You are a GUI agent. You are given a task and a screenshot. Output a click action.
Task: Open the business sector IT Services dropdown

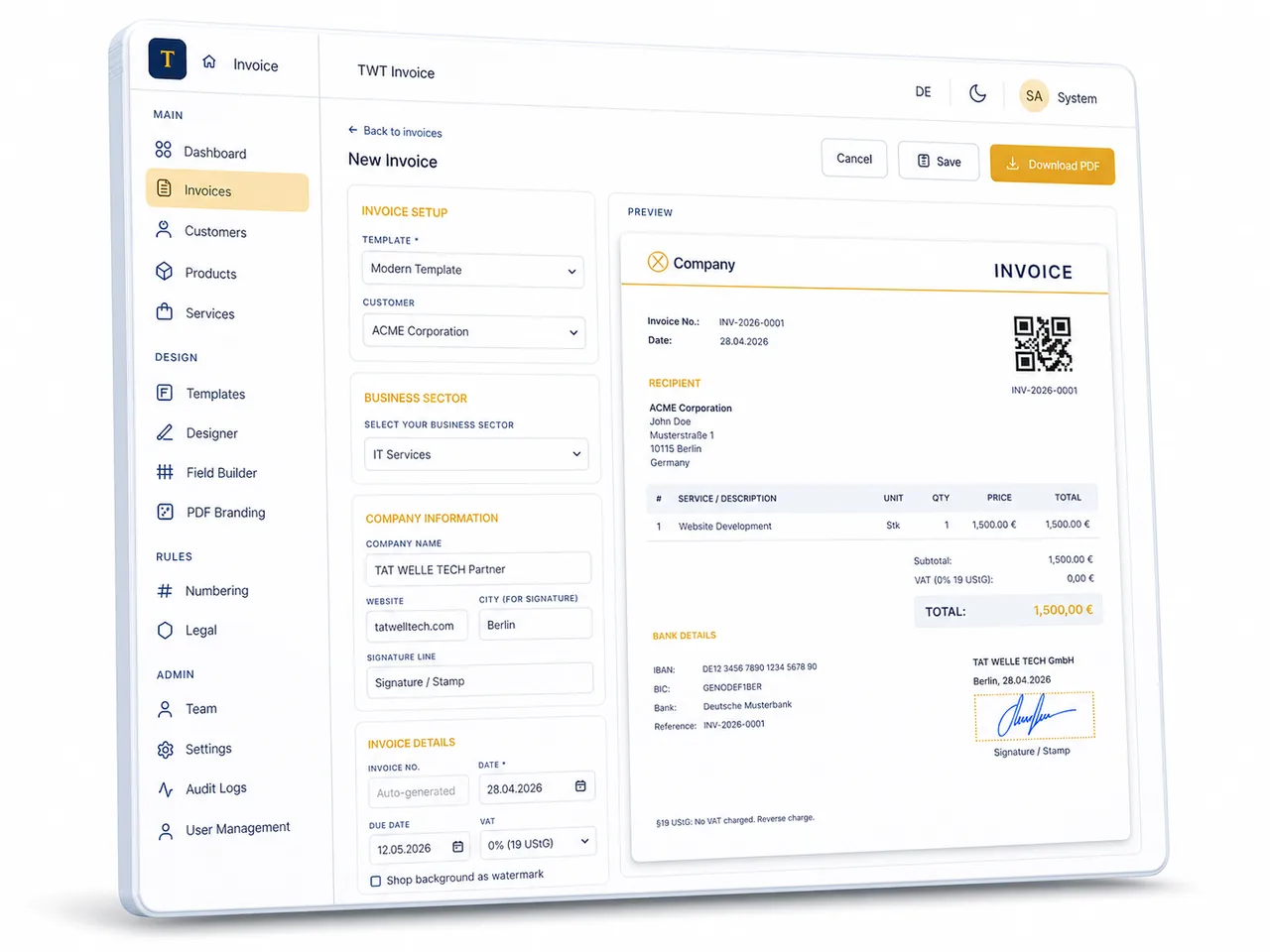(x=476, y=454)
